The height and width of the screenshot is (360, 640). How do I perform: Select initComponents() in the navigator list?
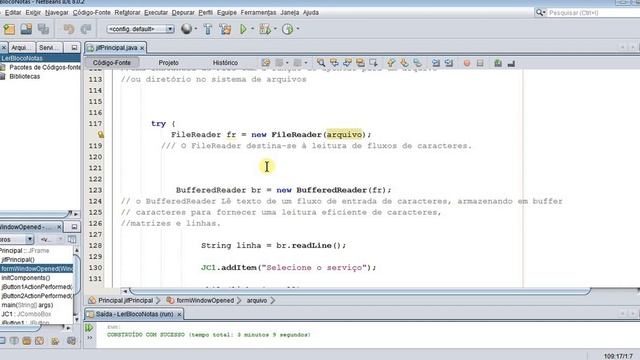26,278
